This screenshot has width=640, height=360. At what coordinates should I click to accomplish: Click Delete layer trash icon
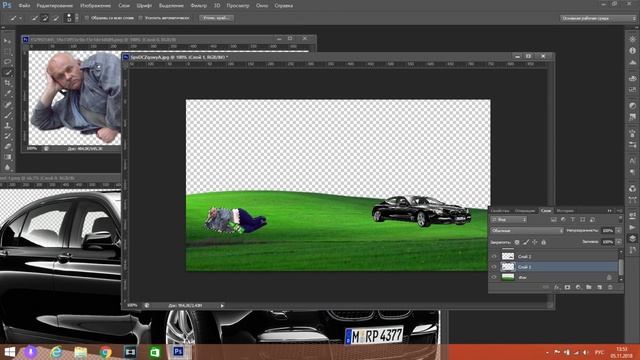coord(610,287)
